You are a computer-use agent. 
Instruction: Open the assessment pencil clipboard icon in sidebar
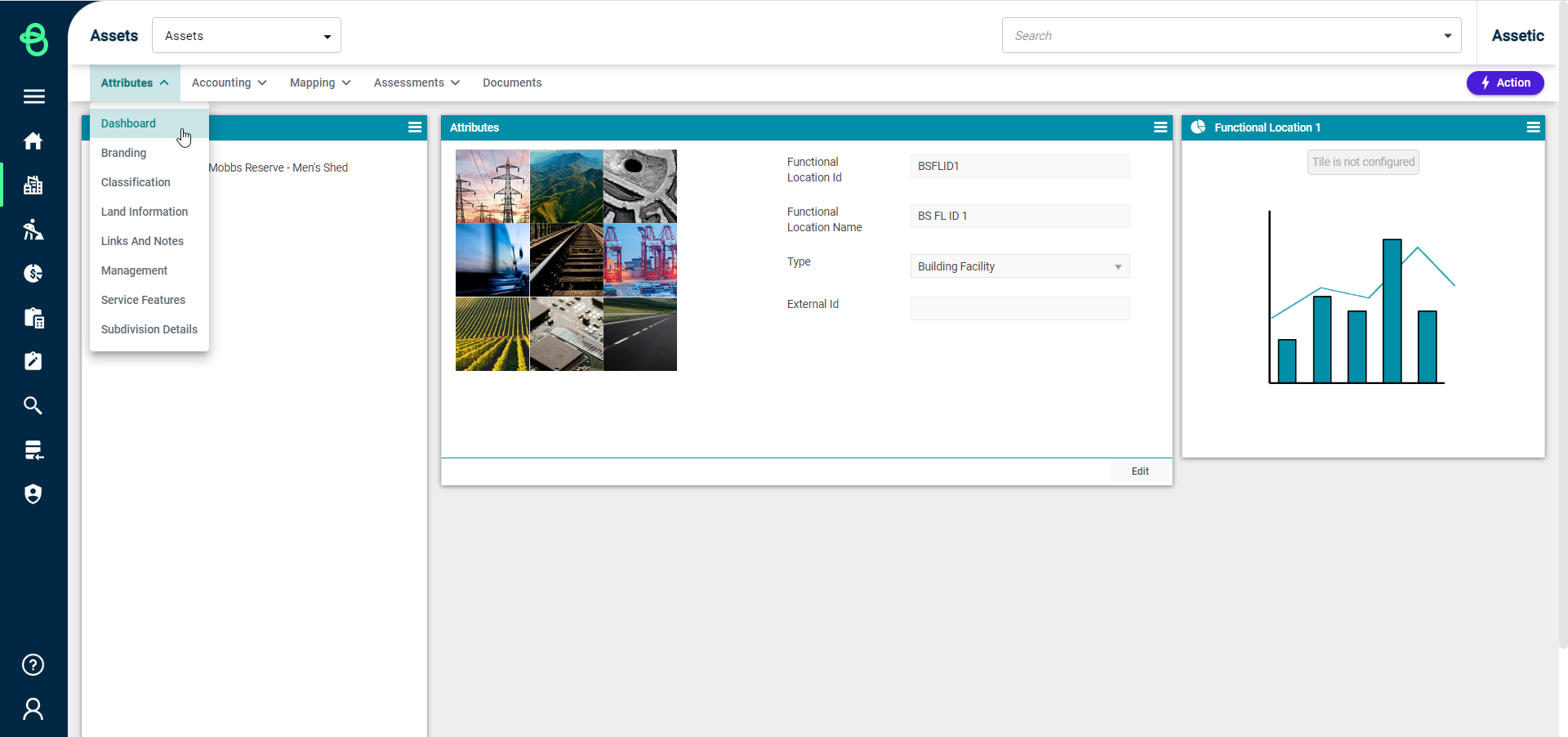tap(33, 361)
